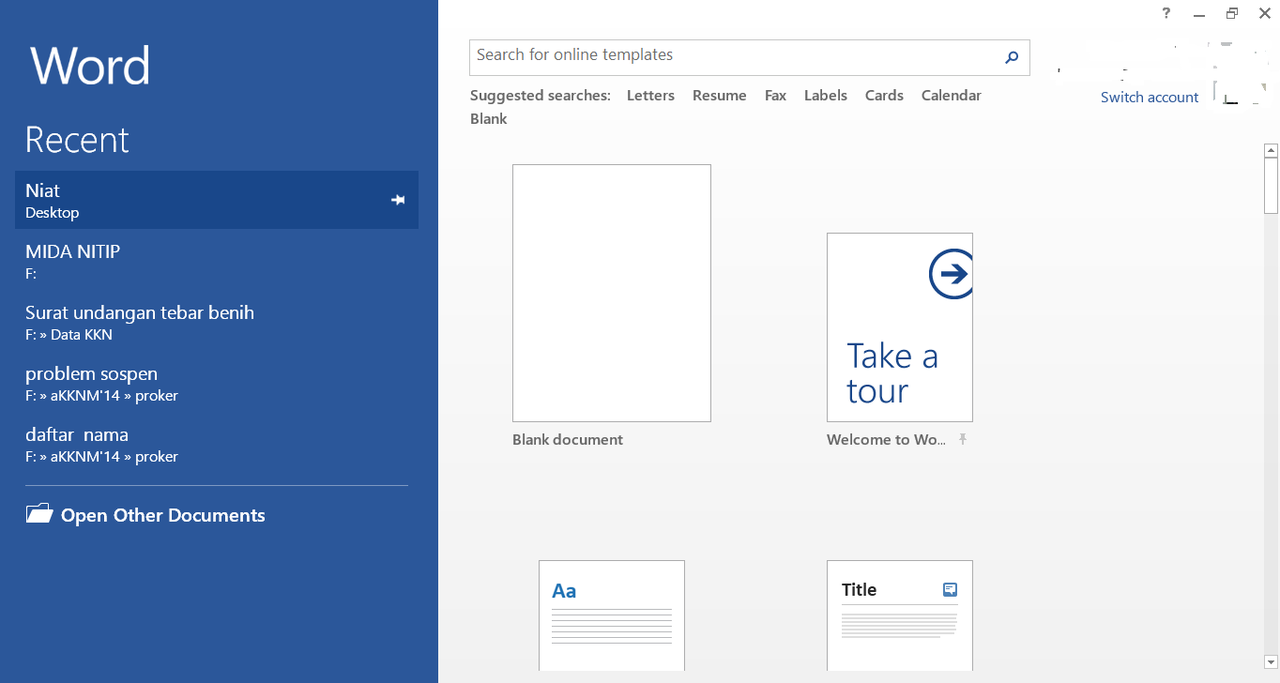
Task: Select the Cards suggested search
Action: click(884, 95)
